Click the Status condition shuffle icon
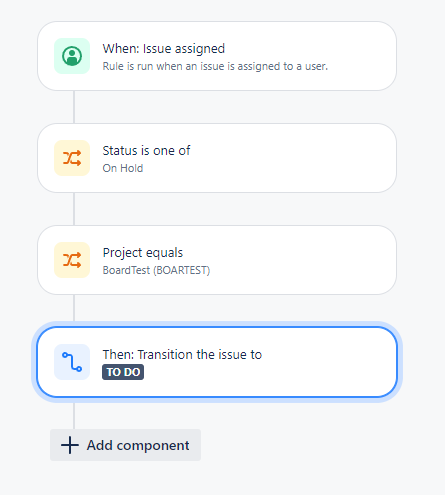445x495 pixels. (72, 158)
